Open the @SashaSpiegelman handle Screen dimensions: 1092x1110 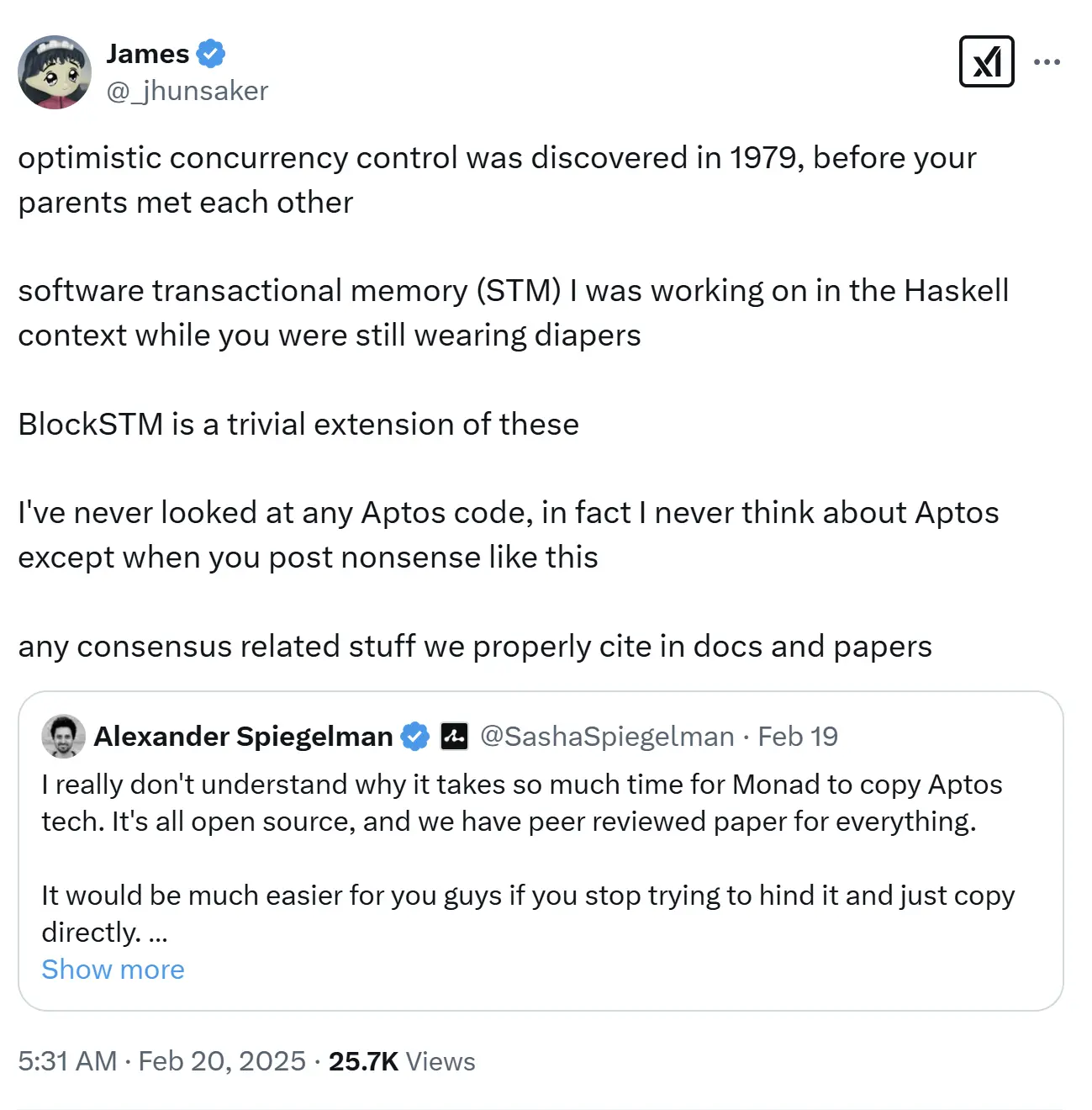(x=607, y=735)
